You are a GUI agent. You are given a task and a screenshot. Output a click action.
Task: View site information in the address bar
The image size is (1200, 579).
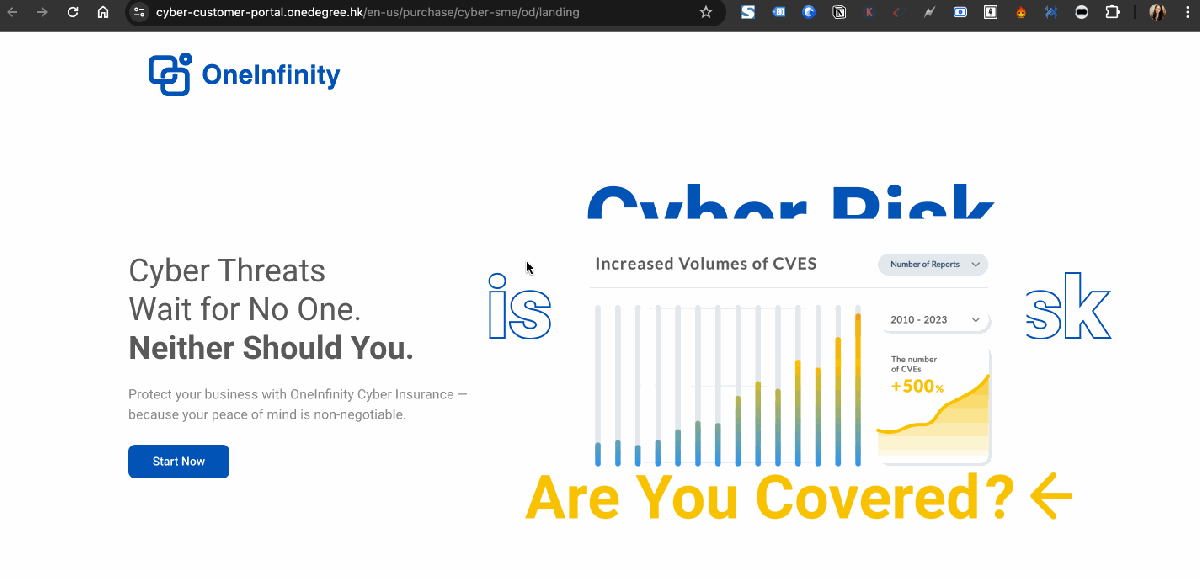[138, 13]
